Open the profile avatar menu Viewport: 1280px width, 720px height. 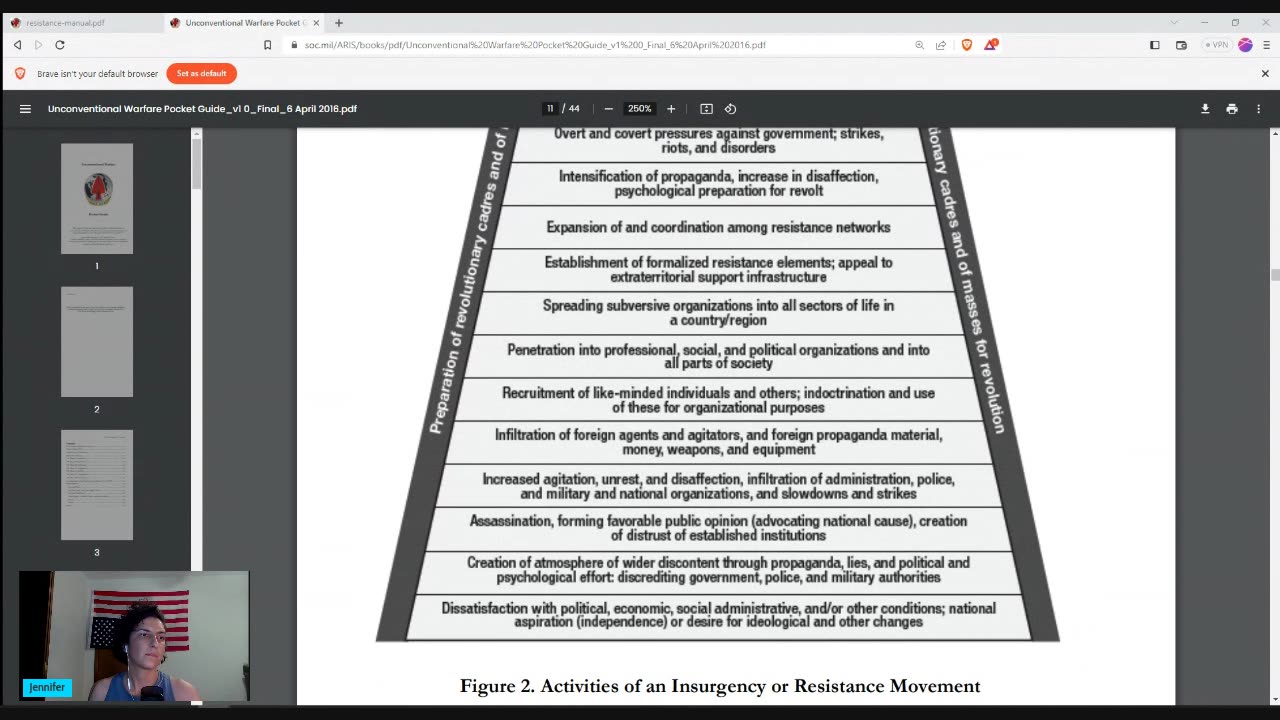click(x=1245, y=45)
